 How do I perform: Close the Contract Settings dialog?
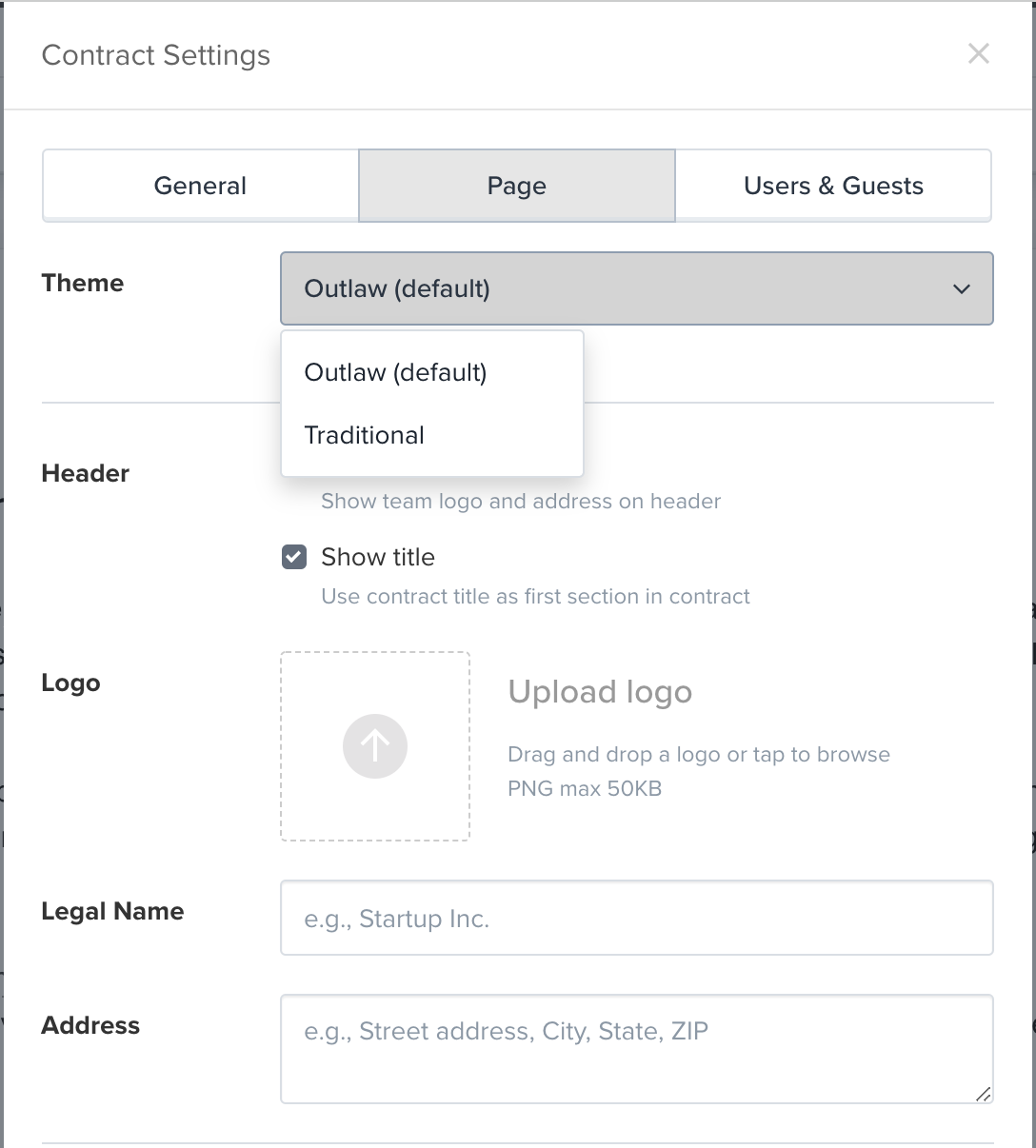click(978, 54)
